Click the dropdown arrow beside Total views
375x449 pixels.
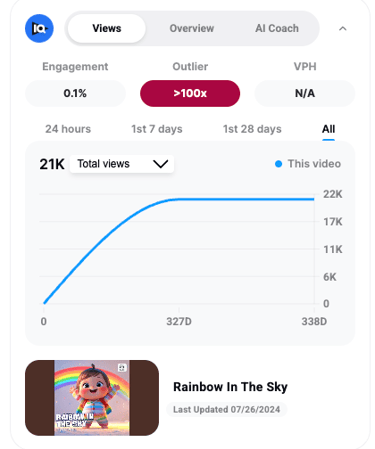pyautogui.click(x=160, y=164)
